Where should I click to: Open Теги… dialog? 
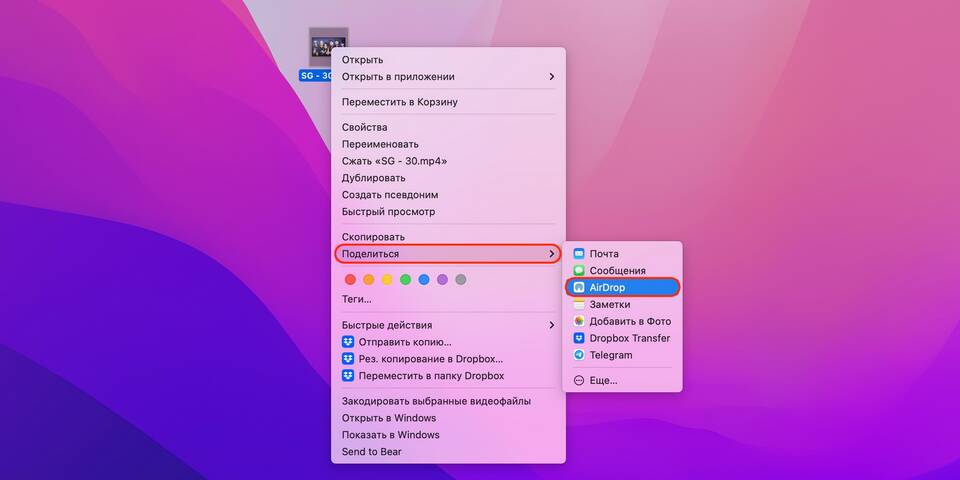(x=448, y=299)
